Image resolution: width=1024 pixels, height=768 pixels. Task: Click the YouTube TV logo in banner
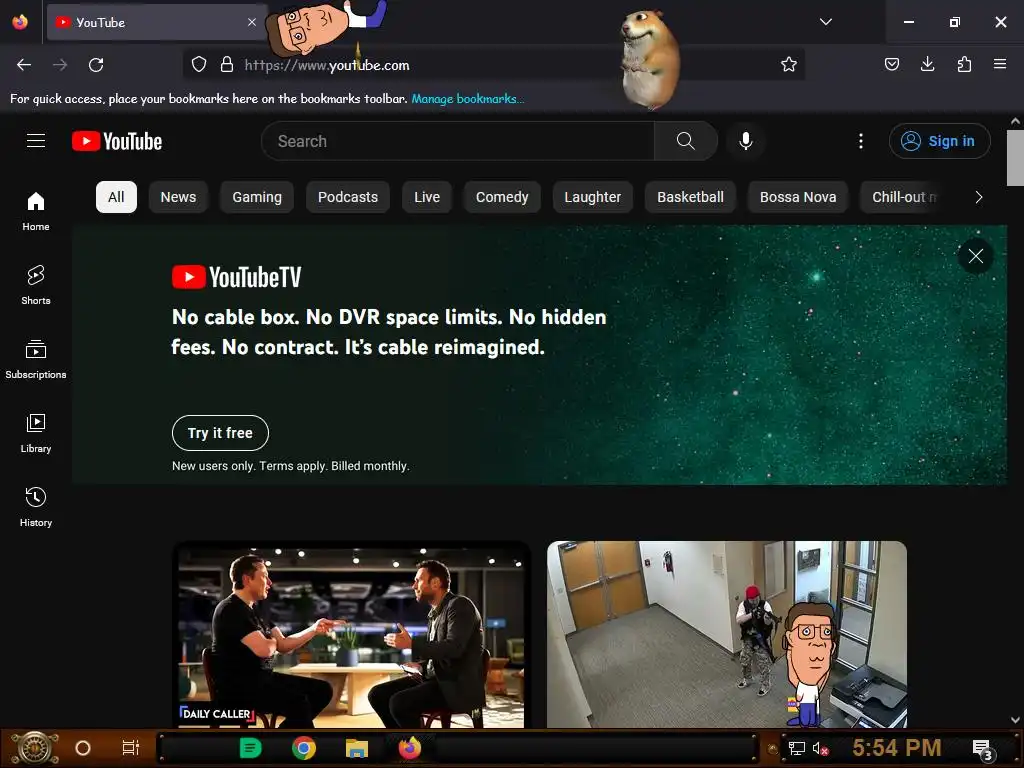click(x=236, y=277)
